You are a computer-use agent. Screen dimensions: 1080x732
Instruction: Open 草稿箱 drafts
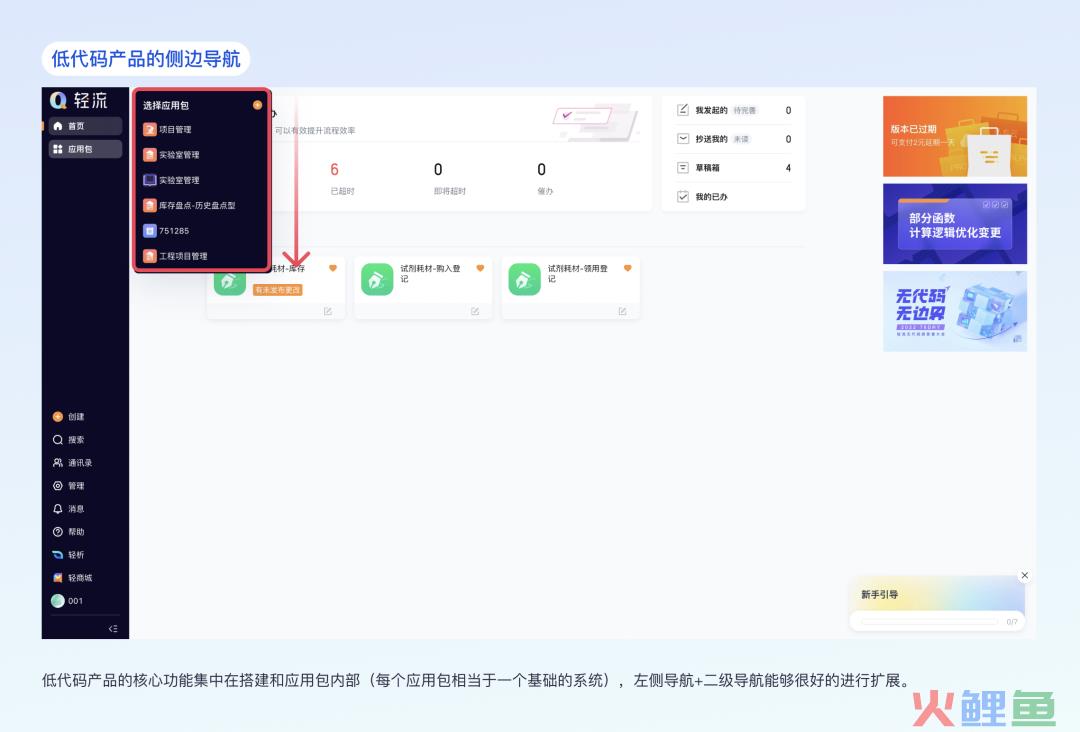click(734, 168)
